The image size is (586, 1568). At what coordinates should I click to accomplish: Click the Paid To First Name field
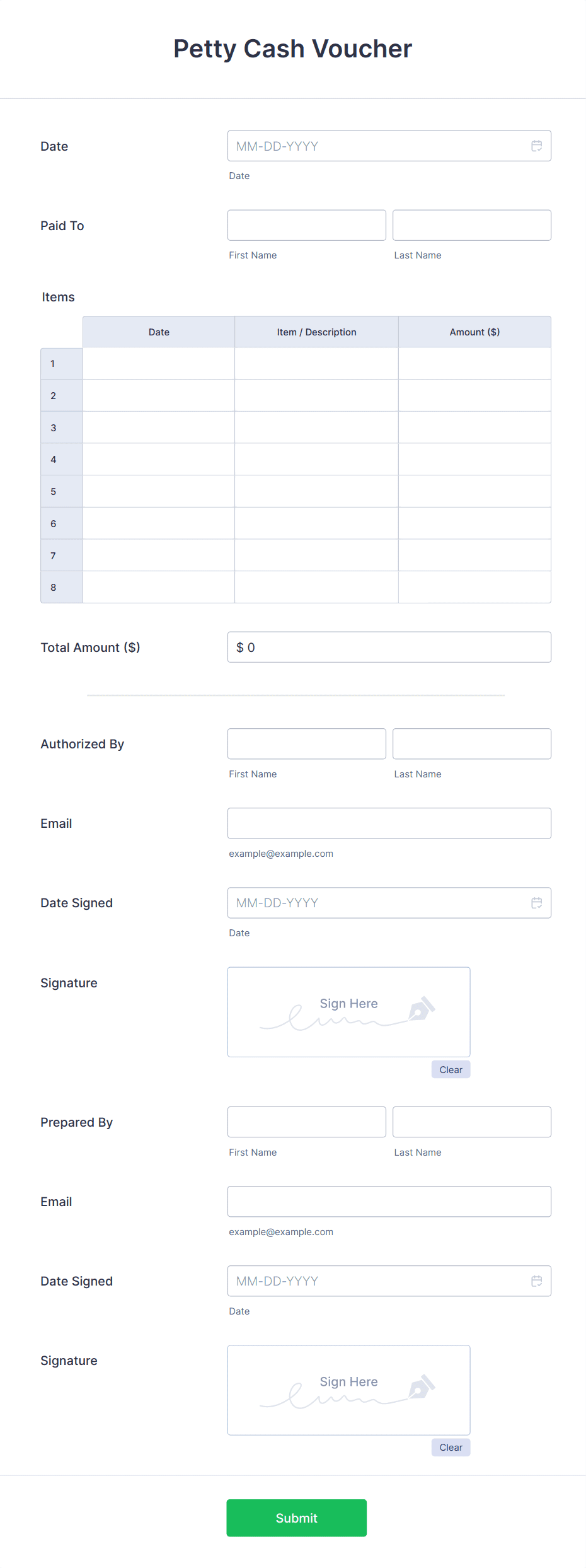click(x=306, y=225)
